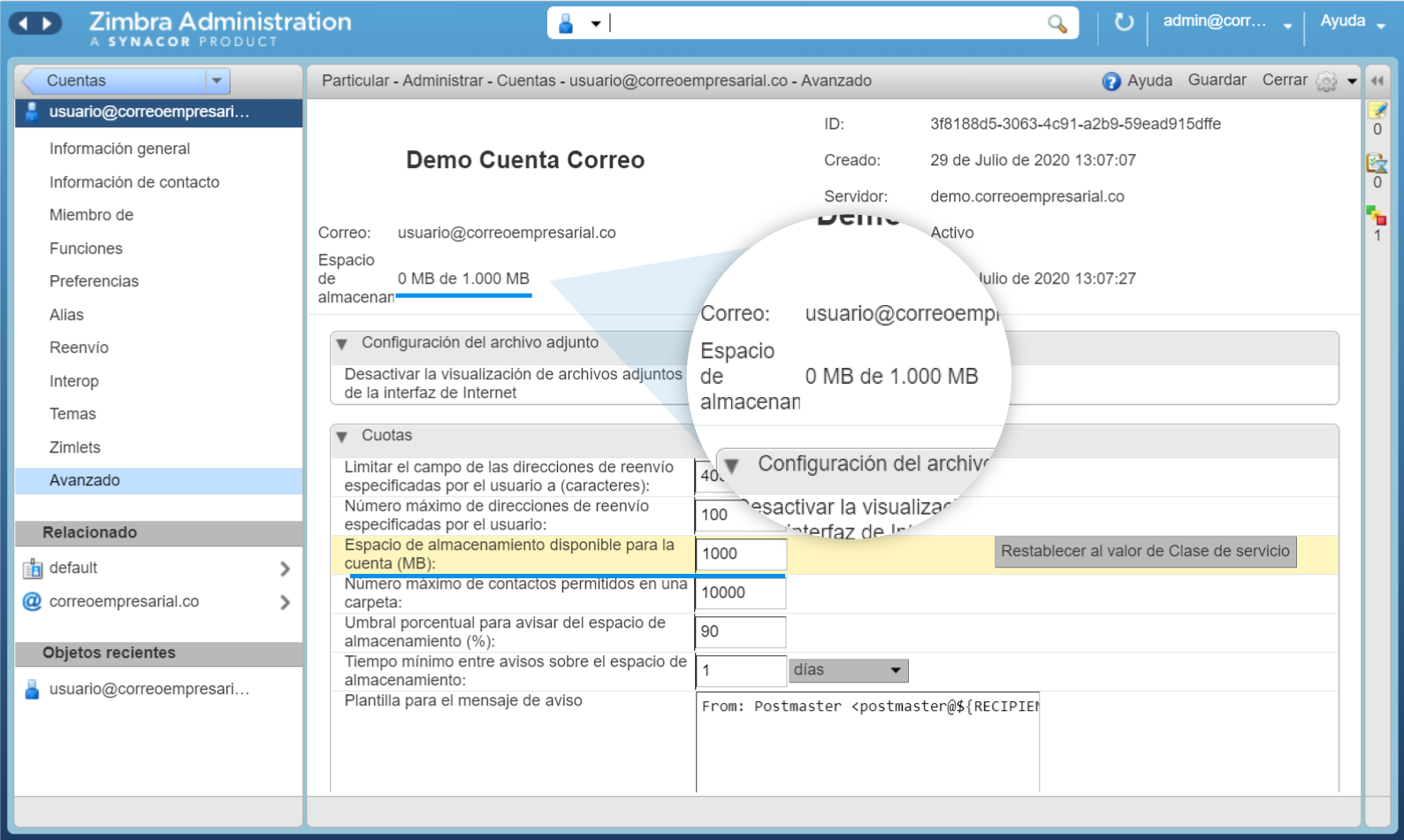Image resolution: width=1404 pixels, height=840 pixels.
Task: Open the pending tasks hourglass icon
Action: 1377,164
